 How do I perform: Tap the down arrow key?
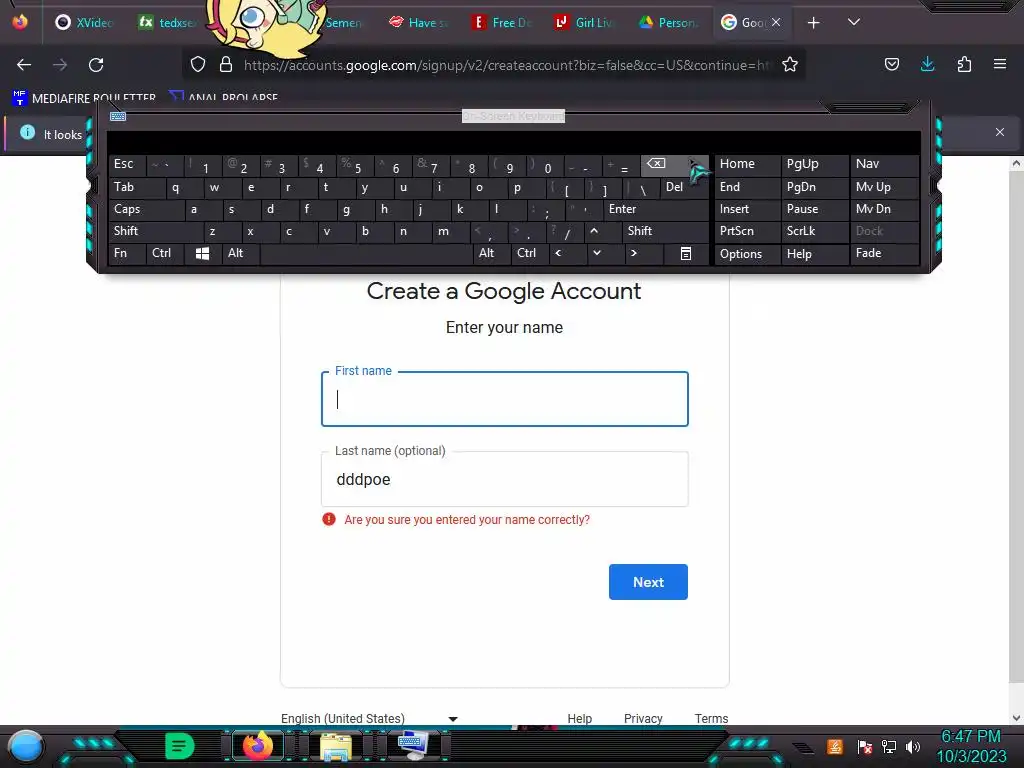click(x=597, y=253)
